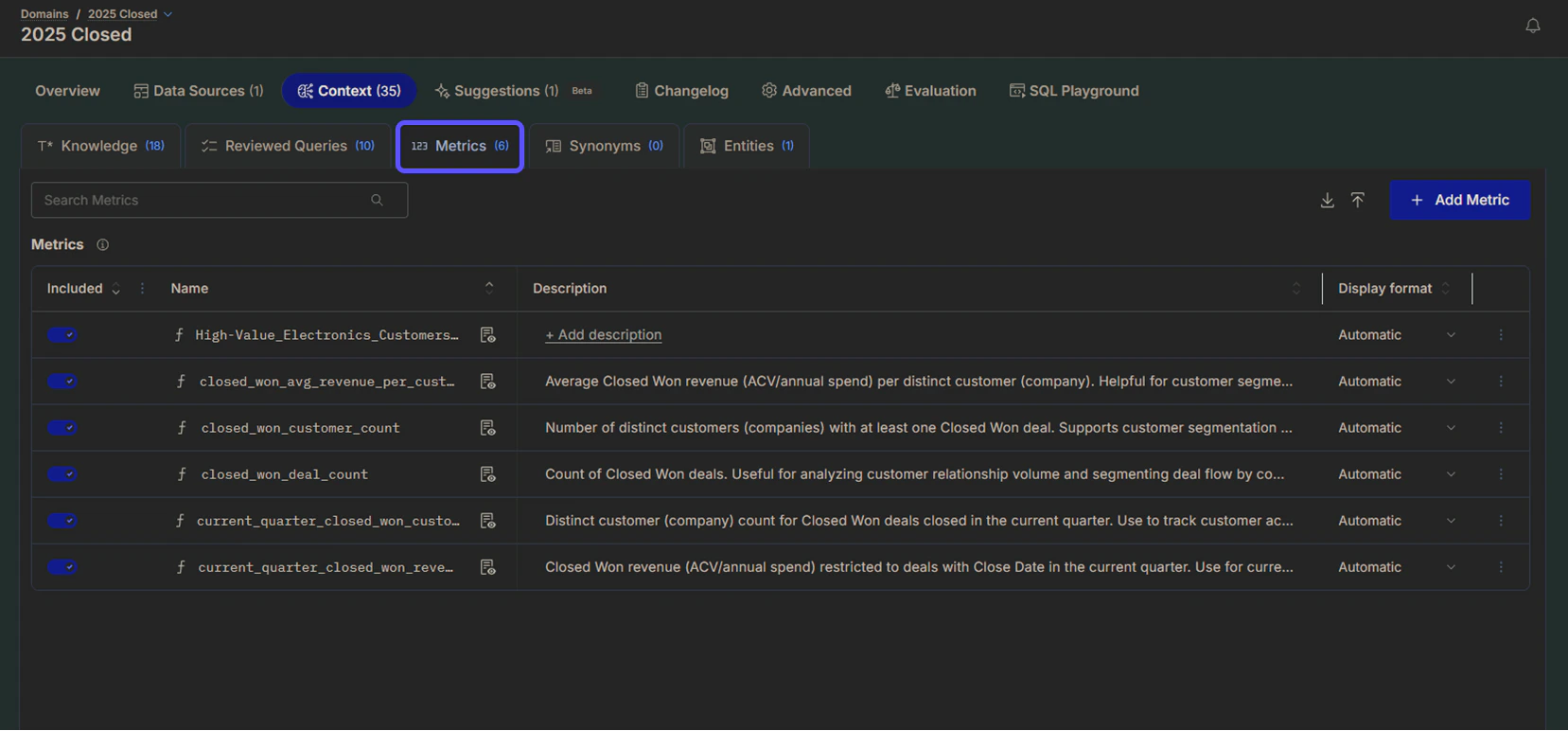
Task: Select High-Value_Electronics_Customers metric name
Action: [326, 335]
